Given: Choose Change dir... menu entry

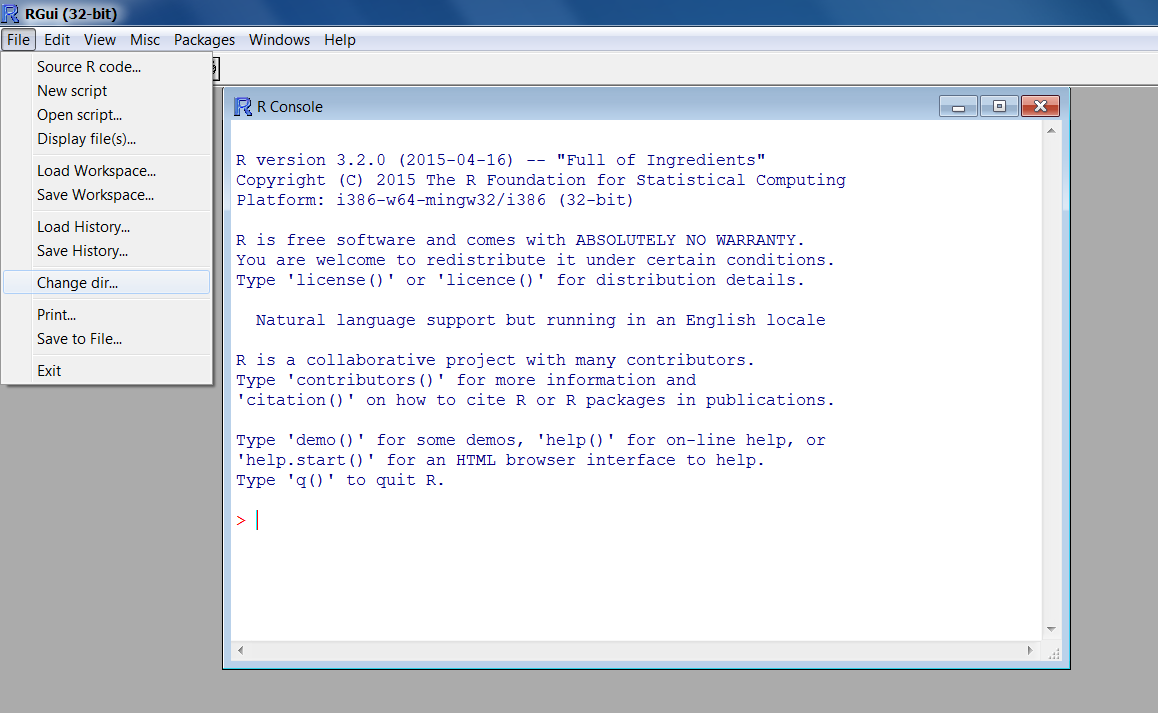Looking at the screenshot, I should (107, 283).
